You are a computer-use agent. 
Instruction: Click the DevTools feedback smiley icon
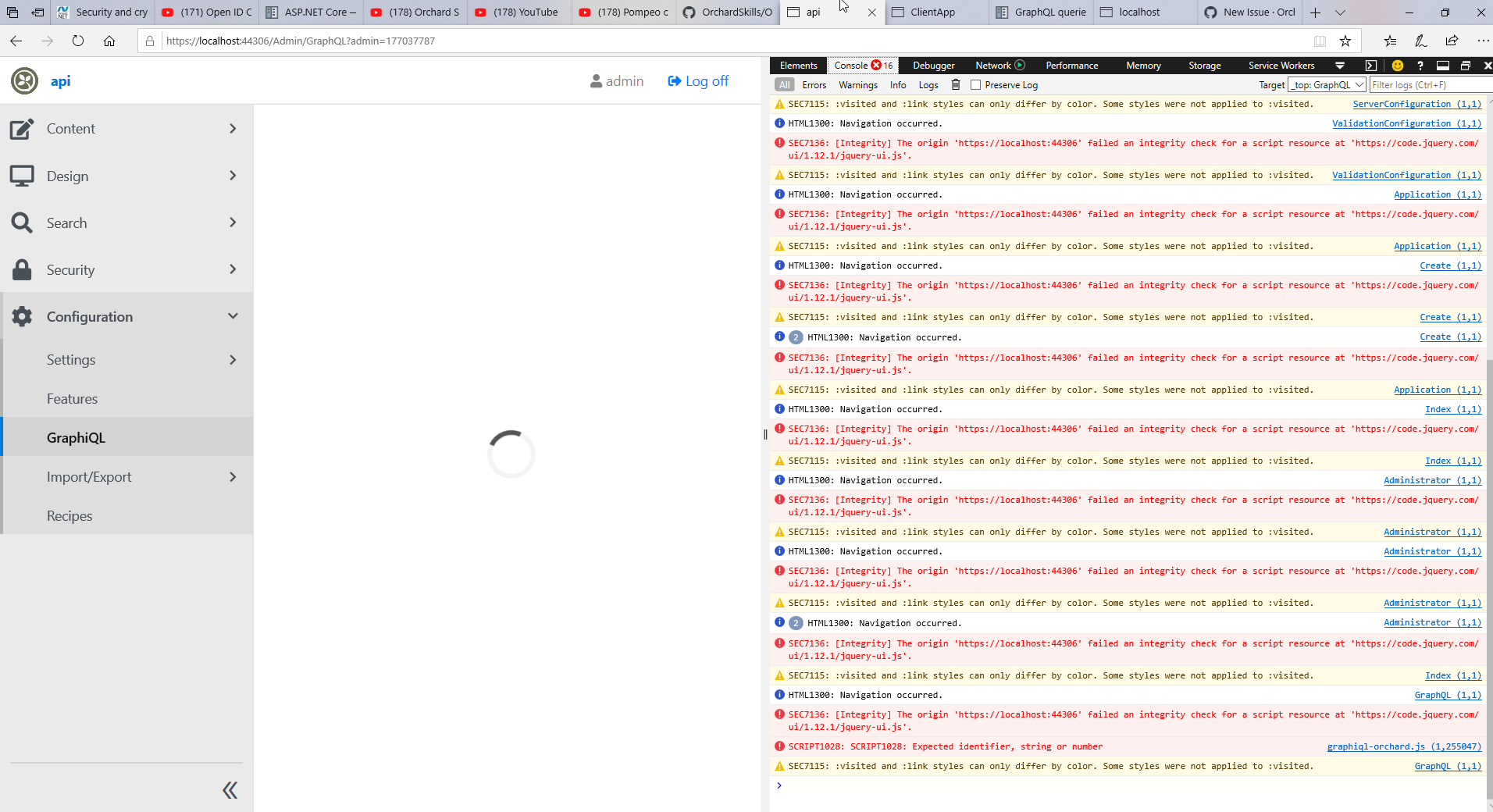[x=1396, y=66]
